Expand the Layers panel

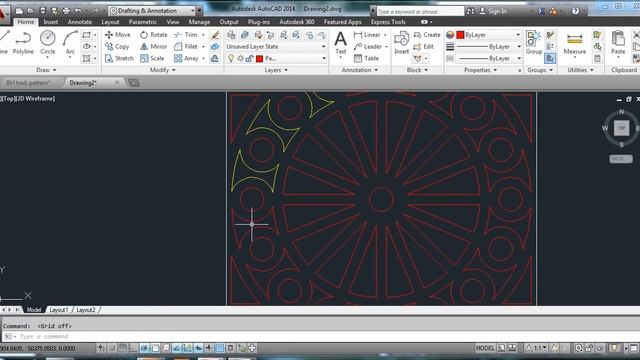[x=276, y=70]
